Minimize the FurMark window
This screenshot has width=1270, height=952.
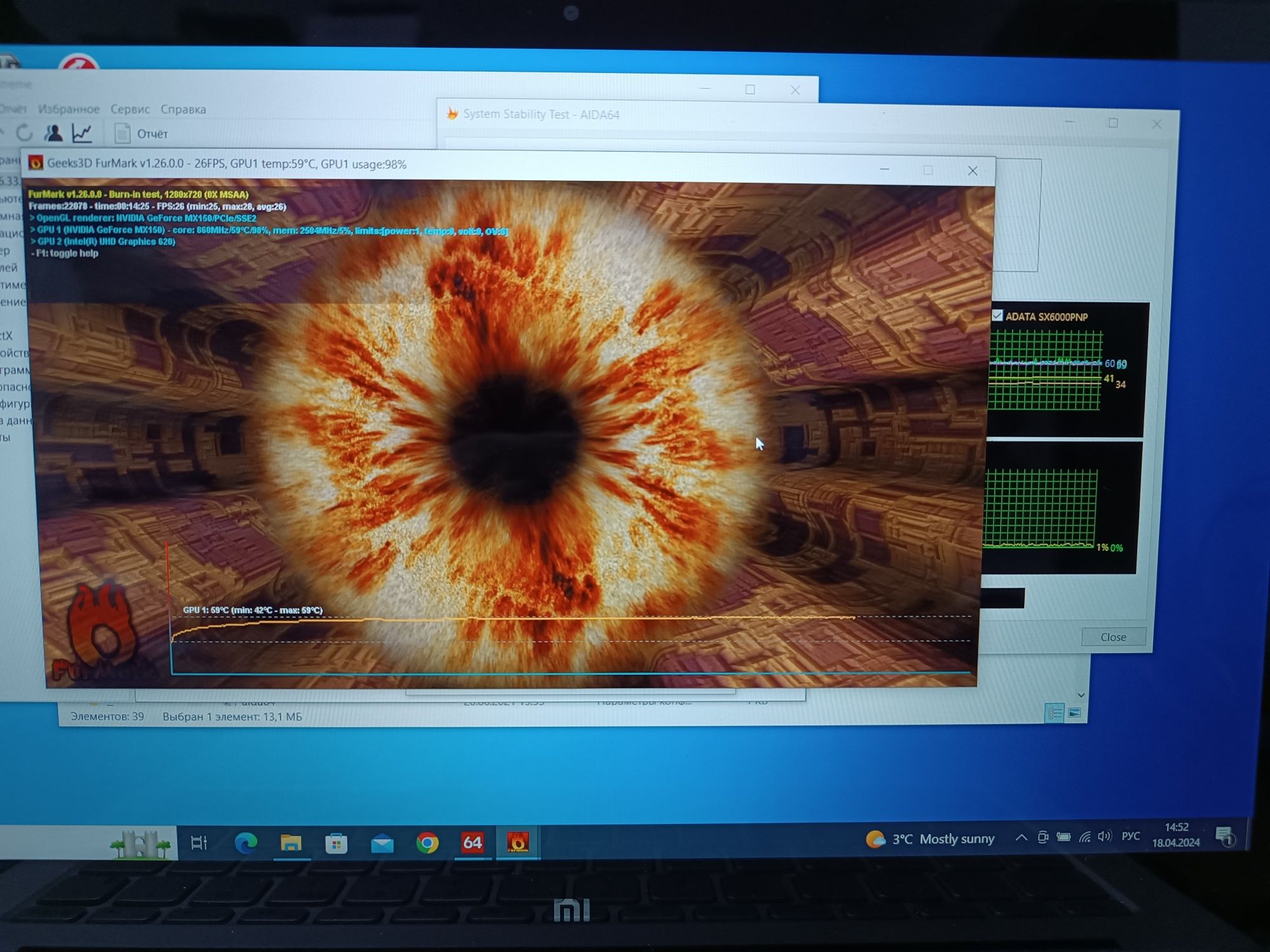(884, 169)
